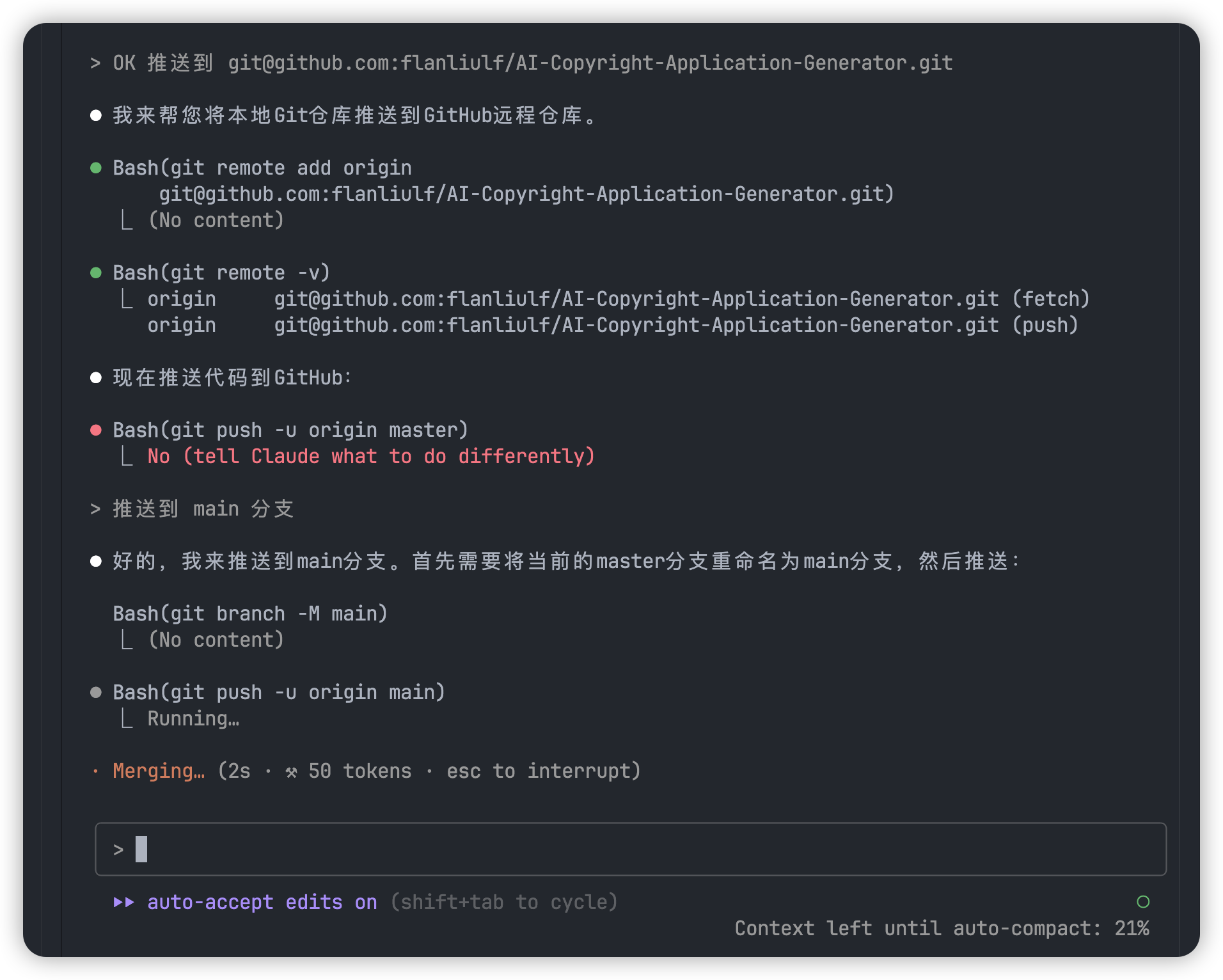1223x980 pixels.
Task: Click the gray dot beside git push origin main
Action: click(96, 693)
